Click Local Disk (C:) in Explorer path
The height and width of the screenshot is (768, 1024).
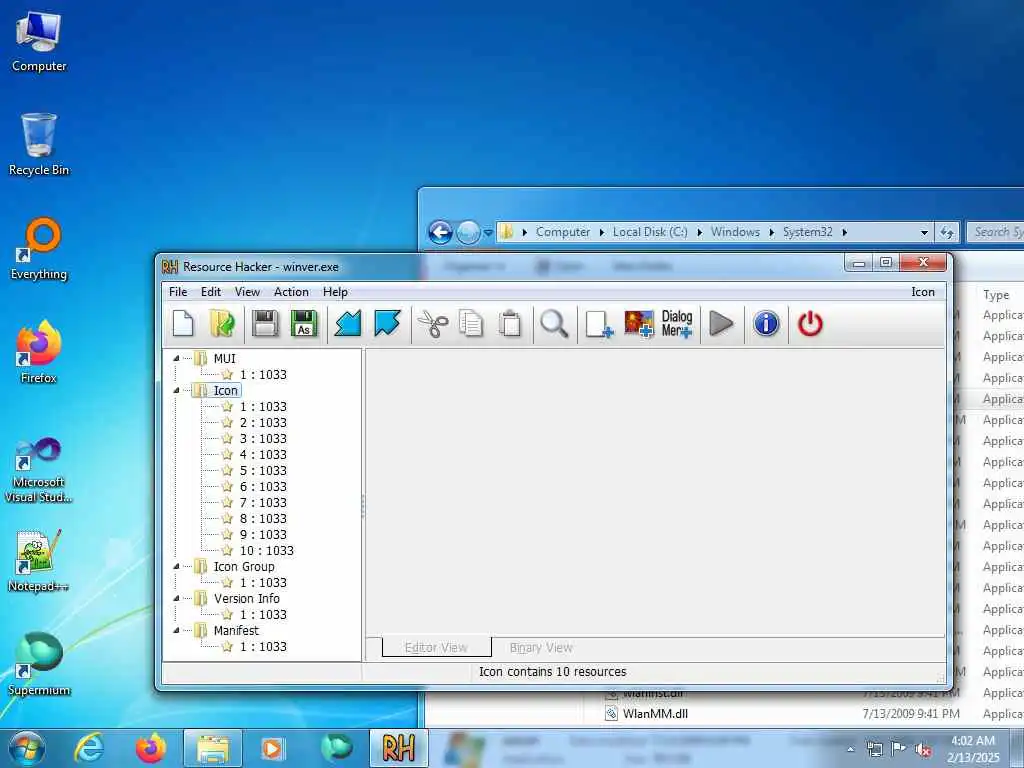(650, 232)
